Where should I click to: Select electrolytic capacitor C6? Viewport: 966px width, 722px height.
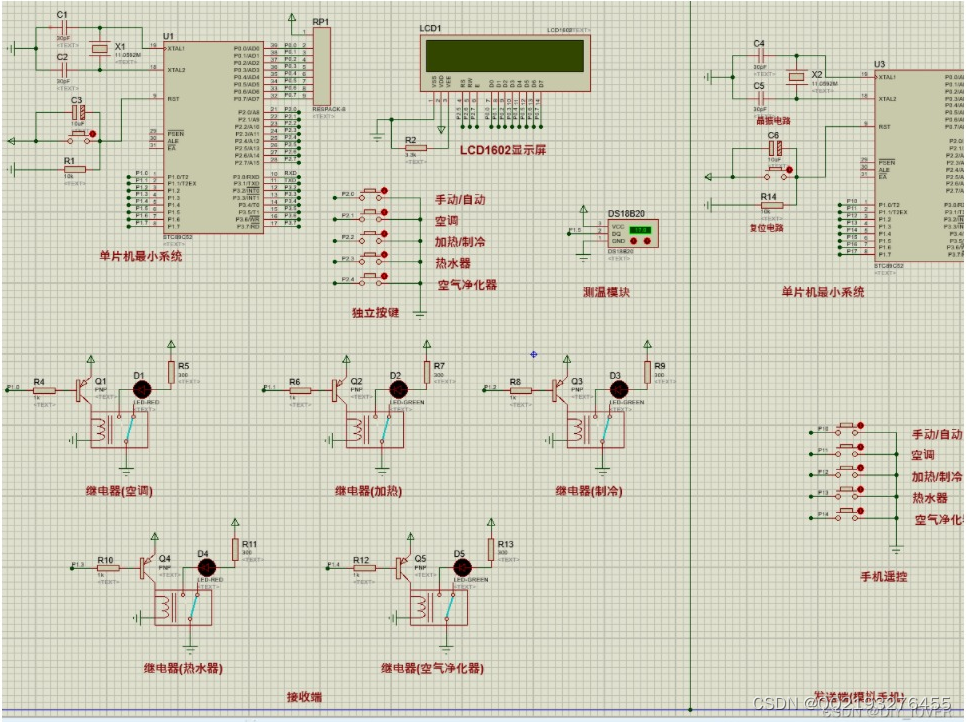point(776,148)
